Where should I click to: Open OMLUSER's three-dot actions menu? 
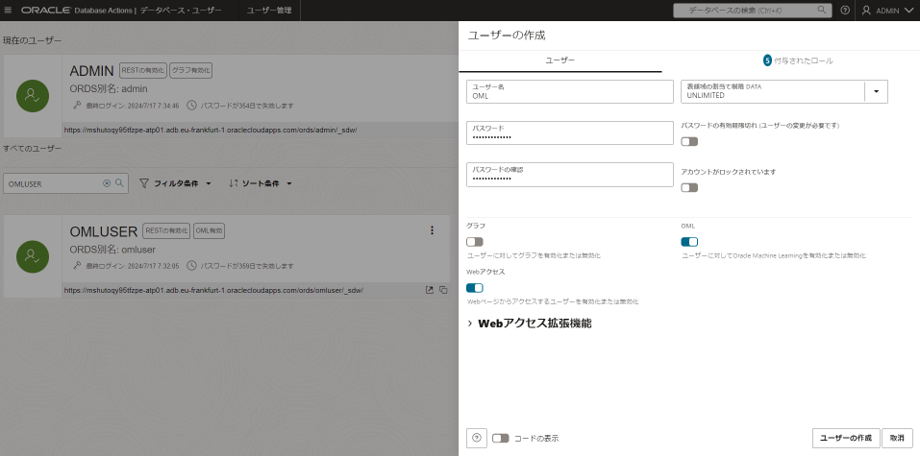click(x=432, y=231)
